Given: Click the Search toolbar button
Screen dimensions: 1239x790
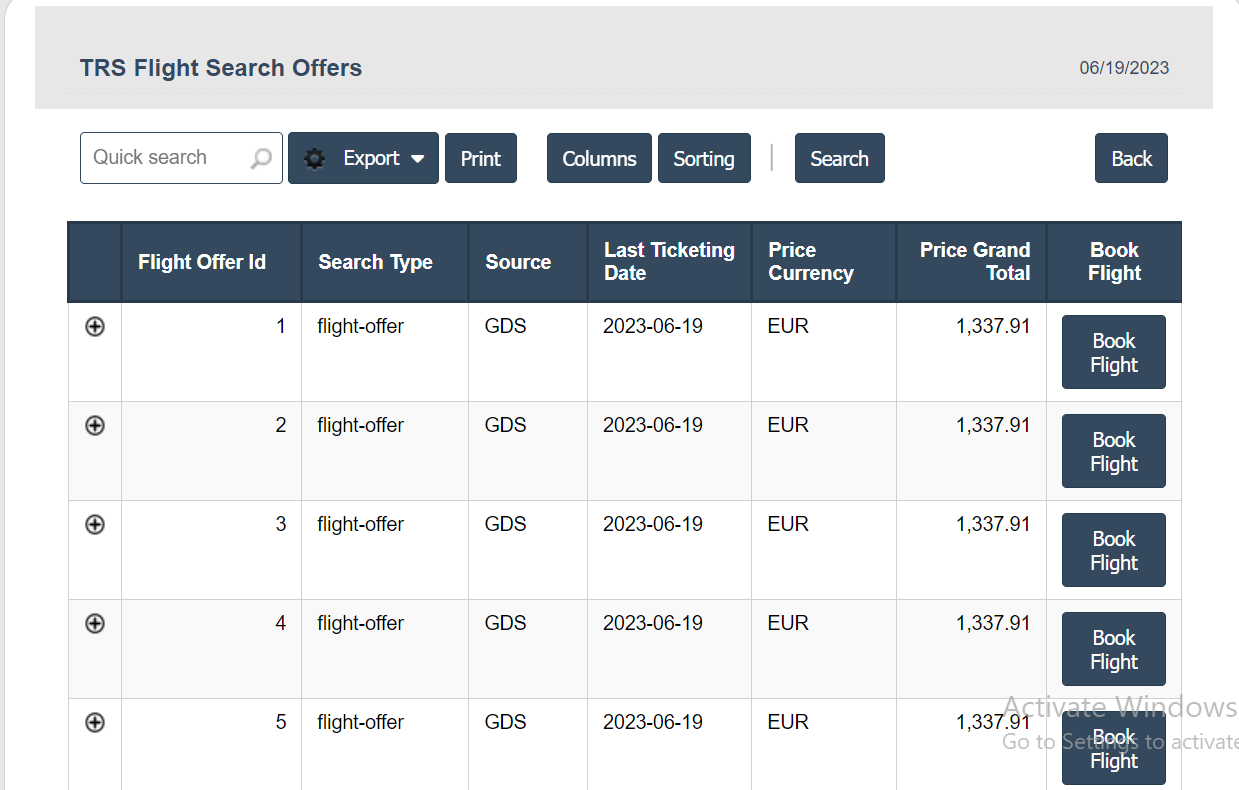Looking at the screenshot, I should (839, 159).
